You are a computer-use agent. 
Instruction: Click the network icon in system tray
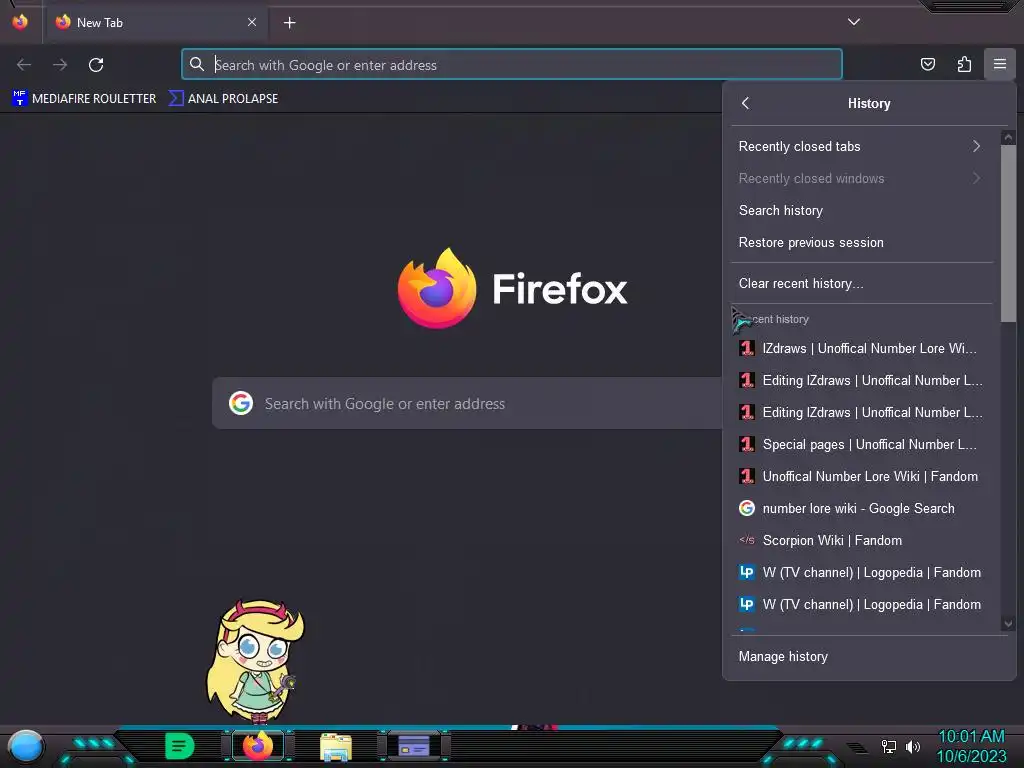click(x=889, y=746)
